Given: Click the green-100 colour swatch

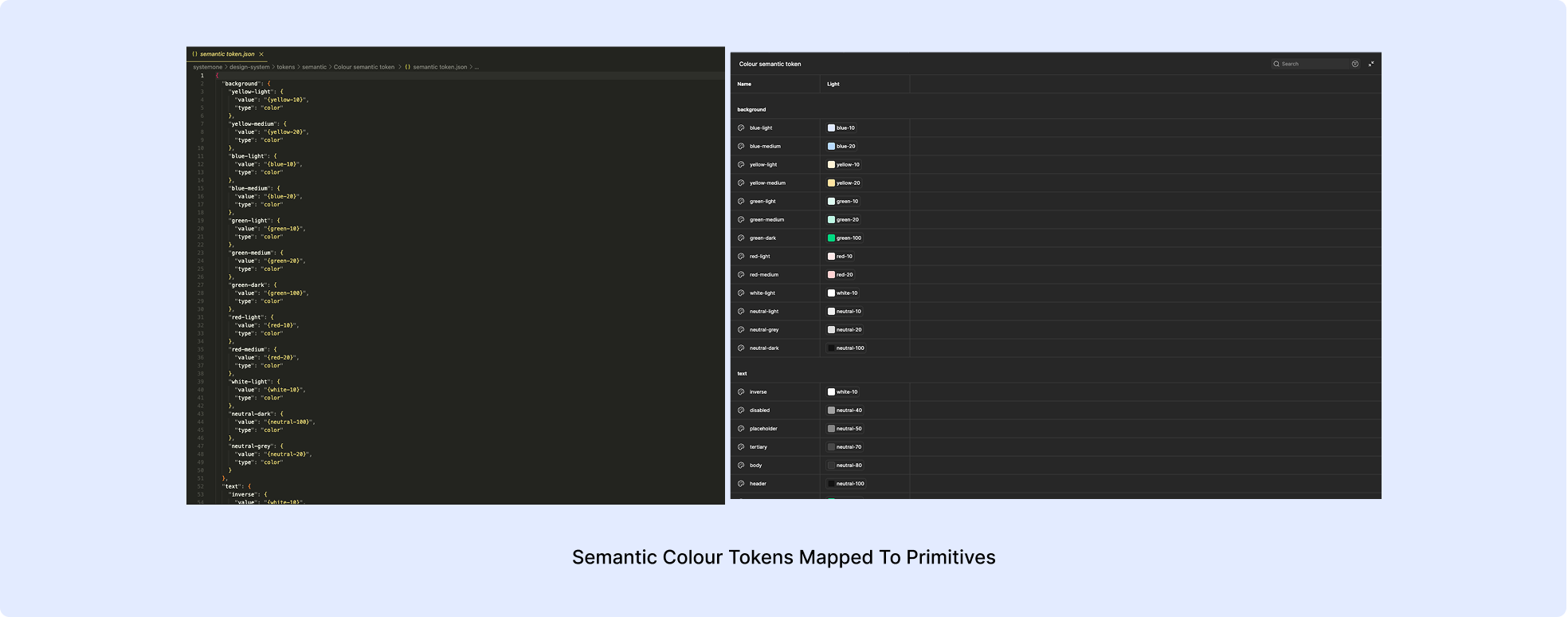Looking at the screenshot, I should [x=831, y=238].
